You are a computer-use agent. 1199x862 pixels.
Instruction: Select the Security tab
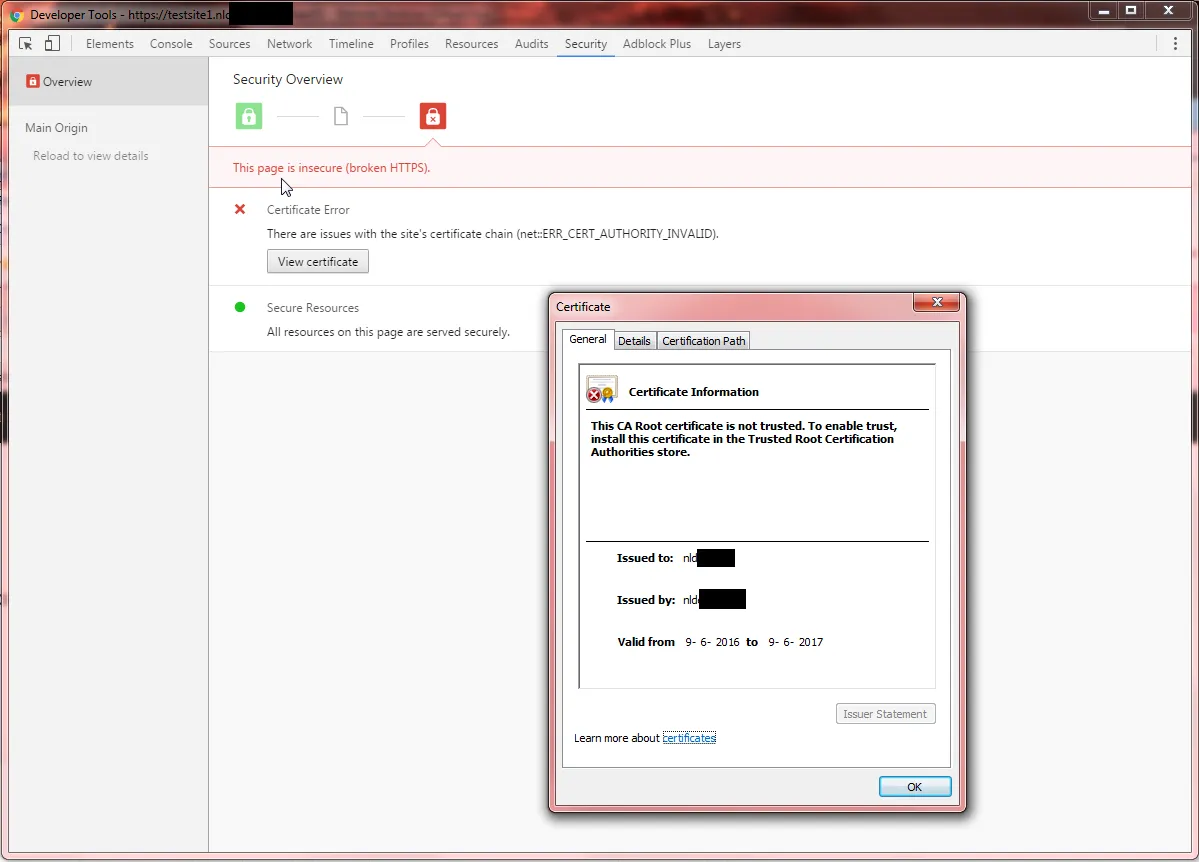586,44
